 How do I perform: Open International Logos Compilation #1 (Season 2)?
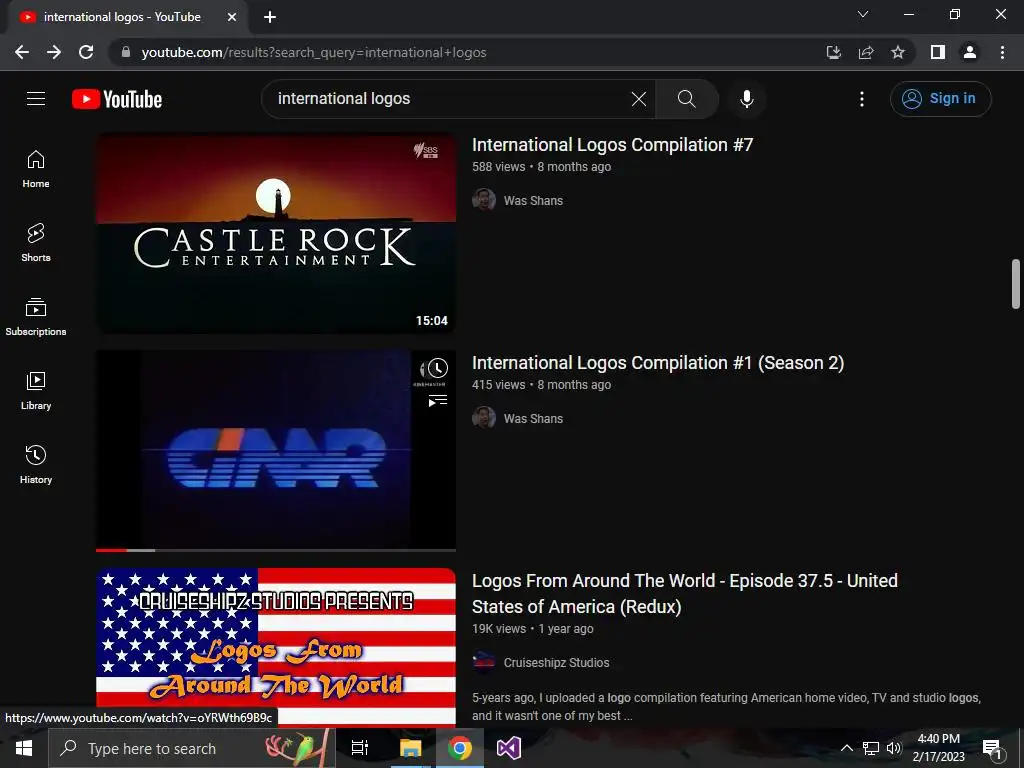click(x=658, y=363)
